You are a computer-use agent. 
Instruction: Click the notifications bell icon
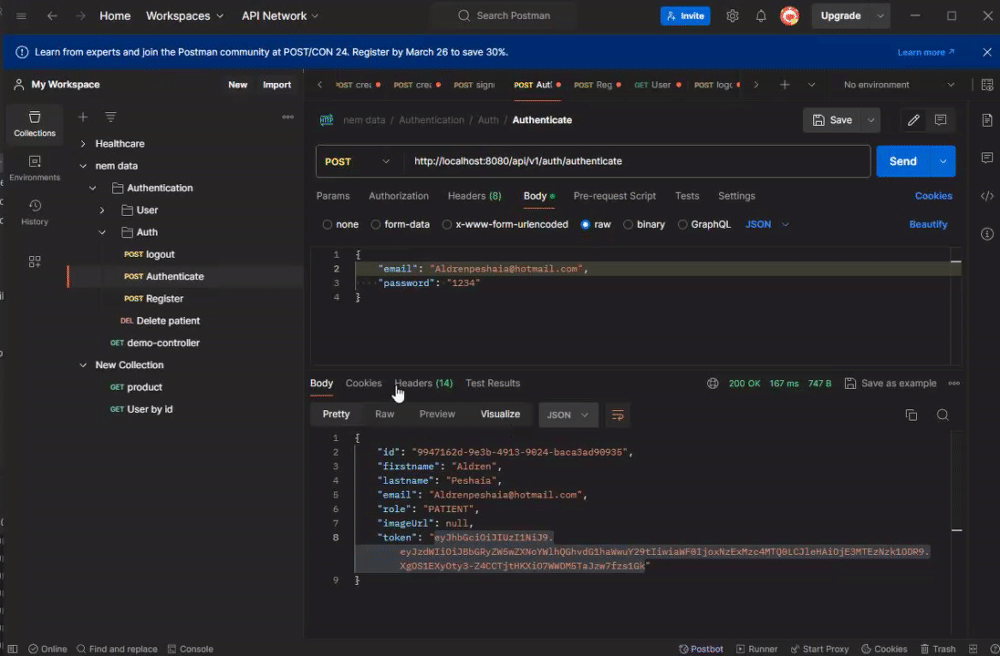[x=761, y=16]
